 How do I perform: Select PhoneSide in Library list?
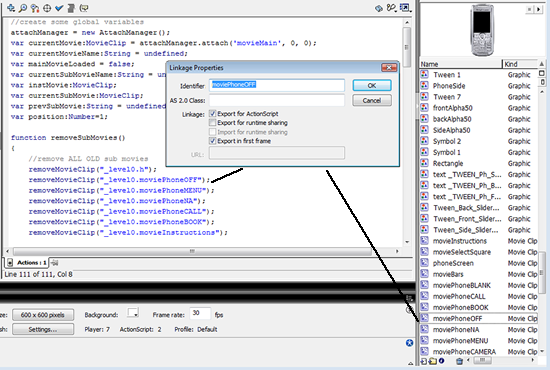(479, 86)
